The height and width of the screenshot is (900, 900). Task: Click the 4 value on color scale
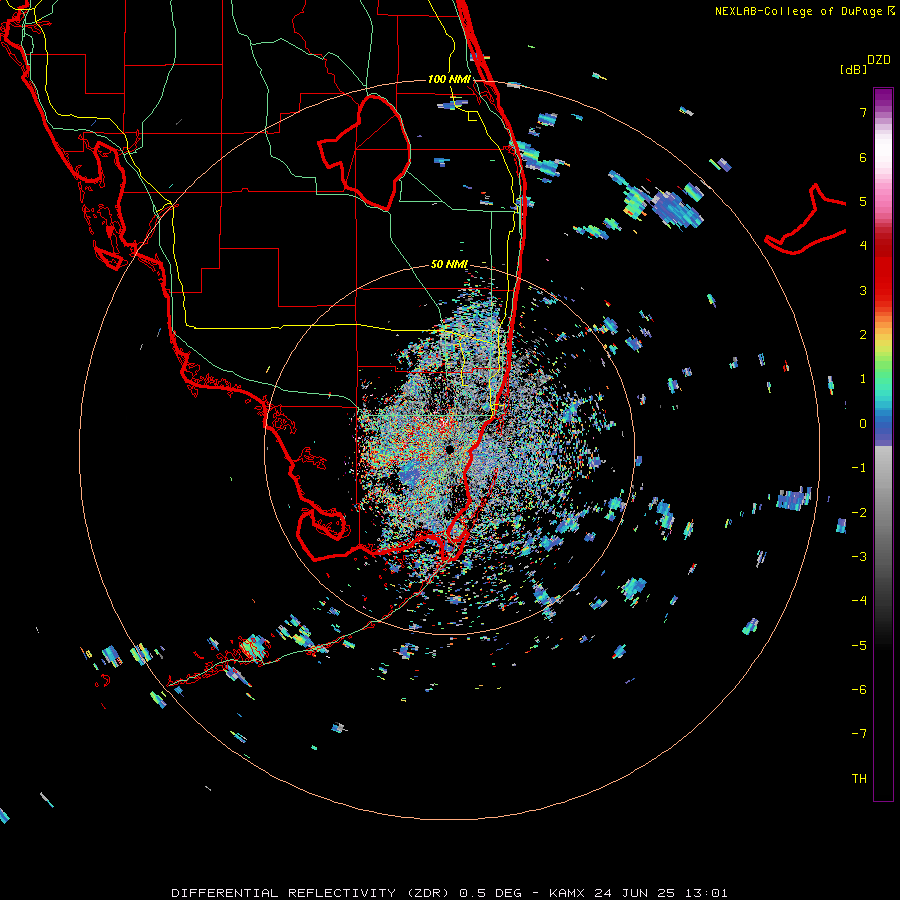click(x=863, y=246)
